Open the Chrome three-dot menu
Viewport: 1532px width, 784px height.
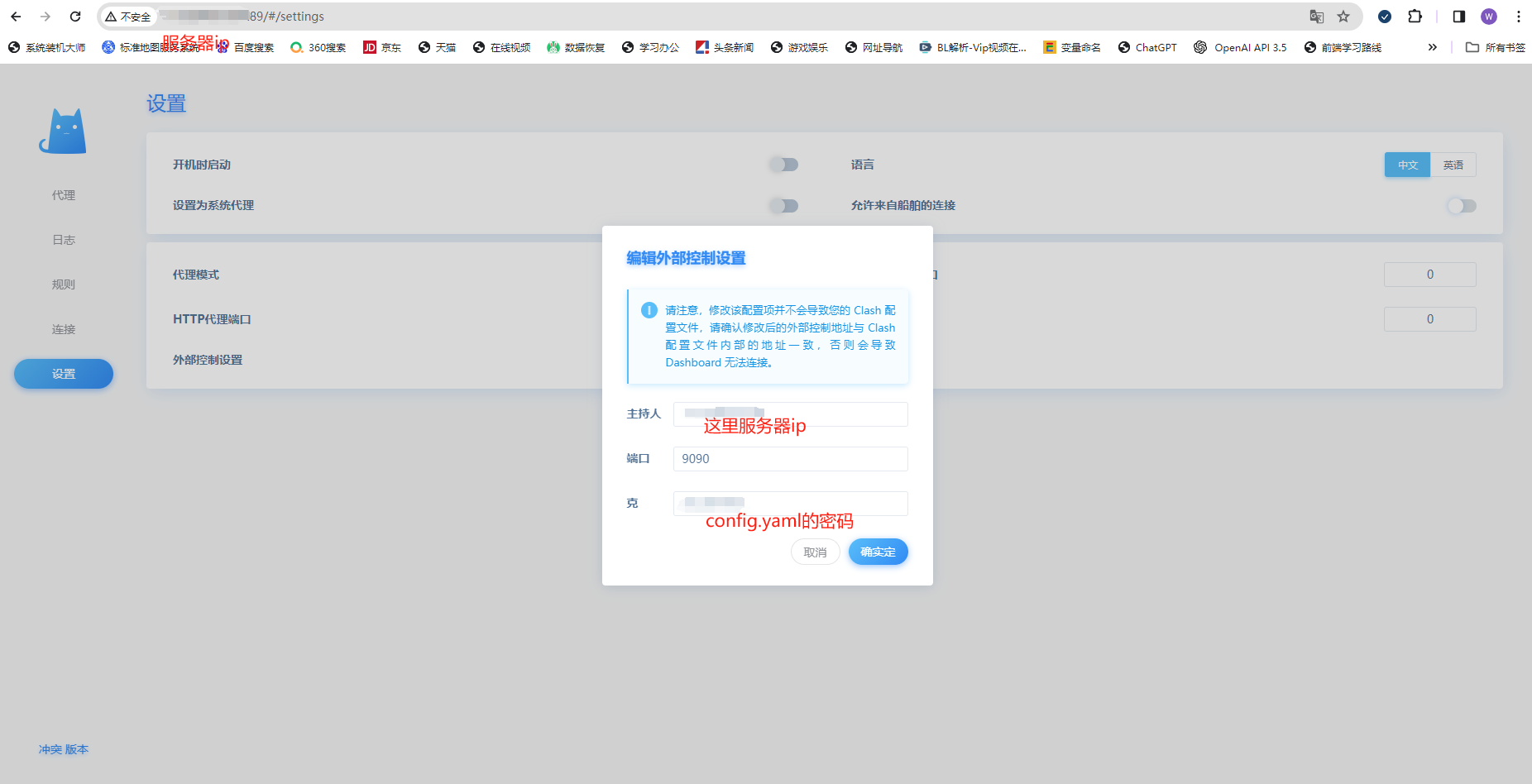coord(1519,17)
